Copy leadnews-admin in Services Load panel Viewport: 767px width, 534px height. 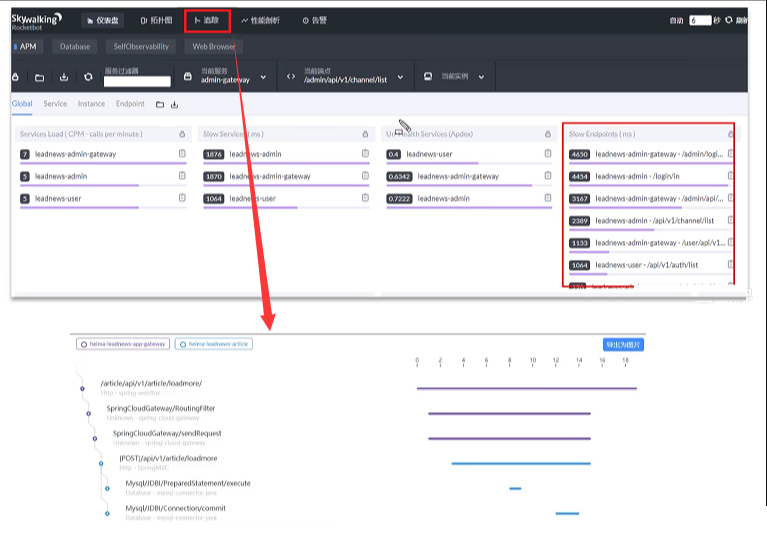pos(182,176)
